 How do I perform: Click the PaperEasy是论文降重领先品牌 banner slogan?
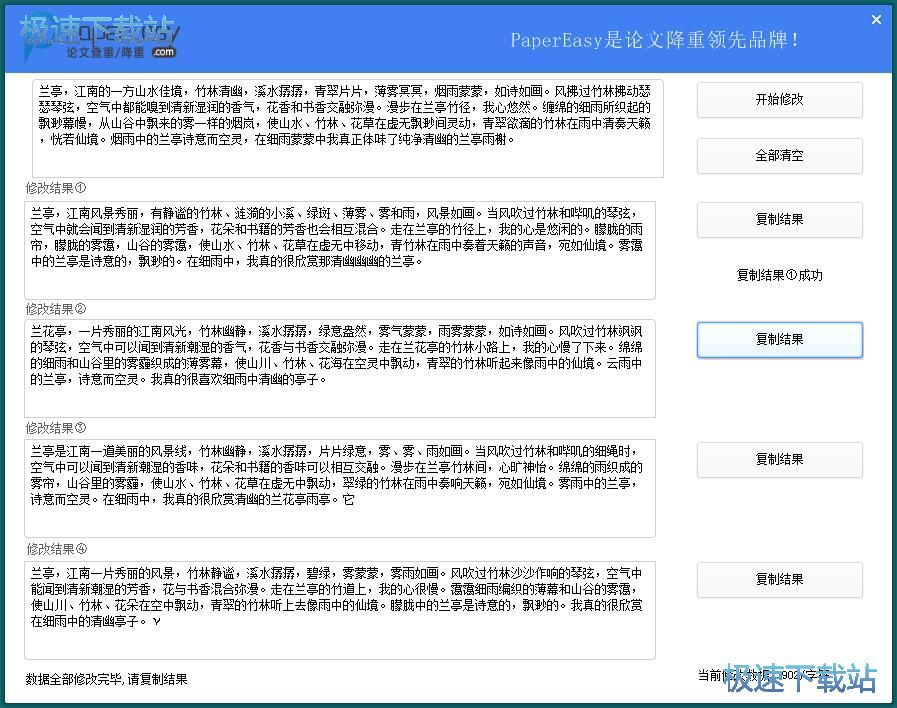[654, 40]
